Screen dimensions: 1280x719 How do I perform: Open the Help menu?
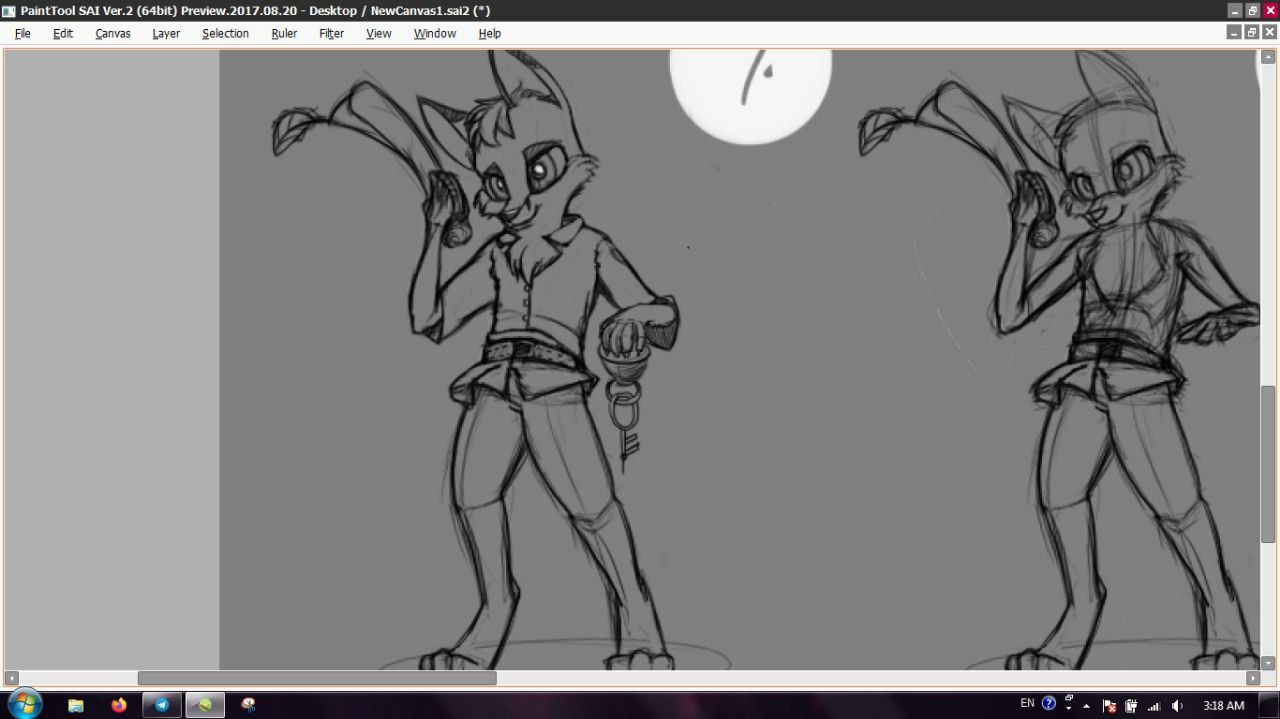click(x=489, y=33)
